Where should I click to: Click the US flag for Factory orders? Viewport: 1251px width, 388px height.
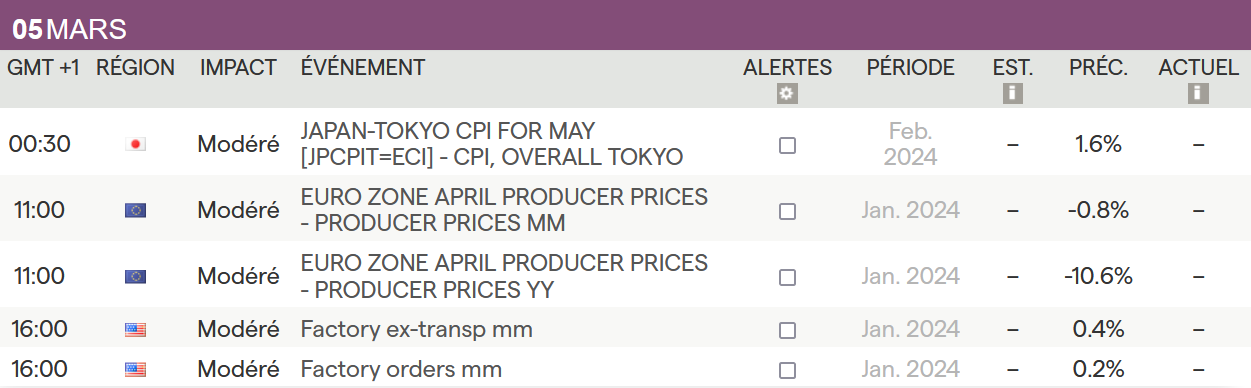(x=135, y=370)
